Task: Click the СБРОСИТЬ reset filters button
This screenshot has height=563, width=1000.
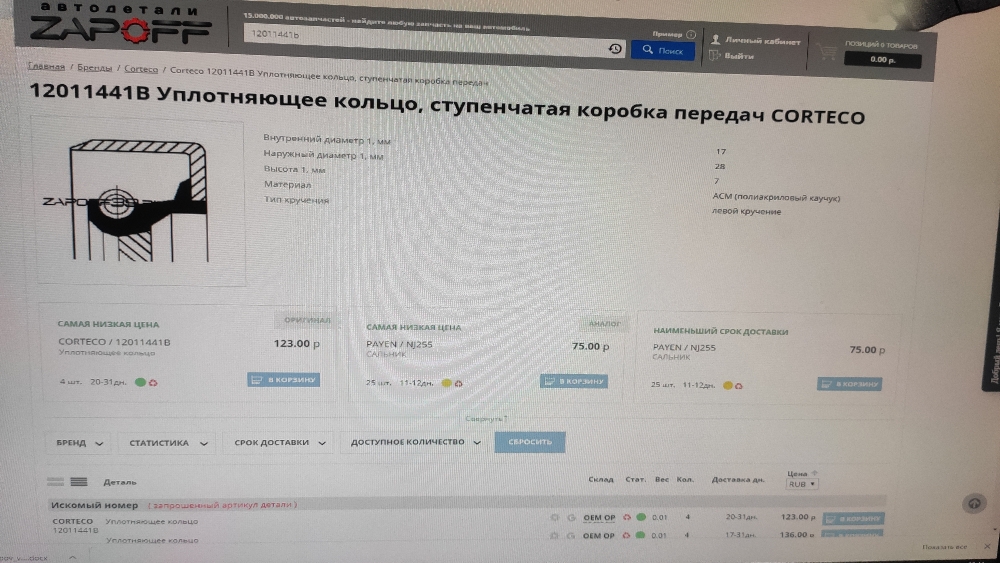Action: coord(530,442)
